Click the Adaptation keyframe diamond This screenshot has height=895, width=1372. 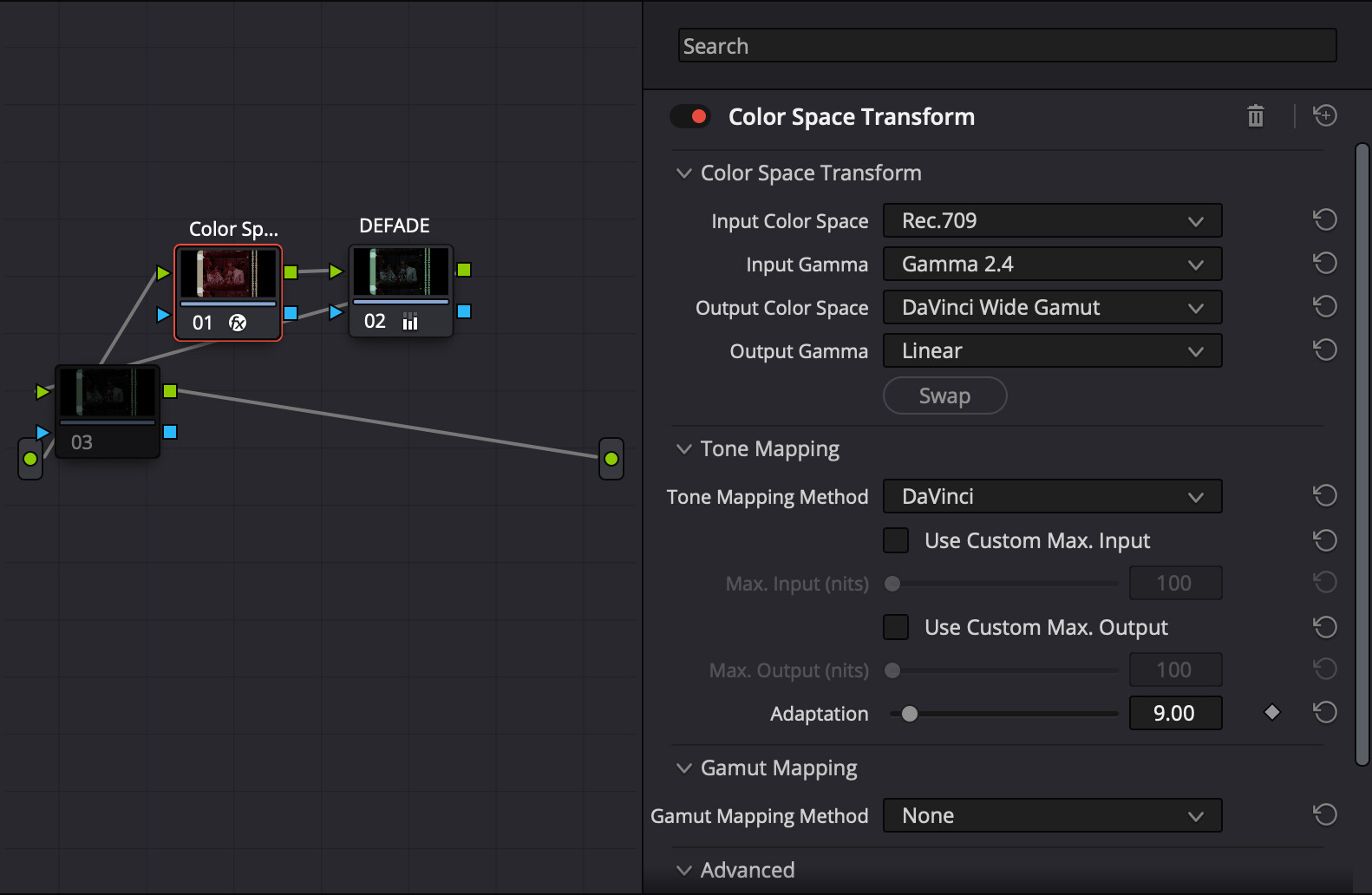pos(1271,713)
